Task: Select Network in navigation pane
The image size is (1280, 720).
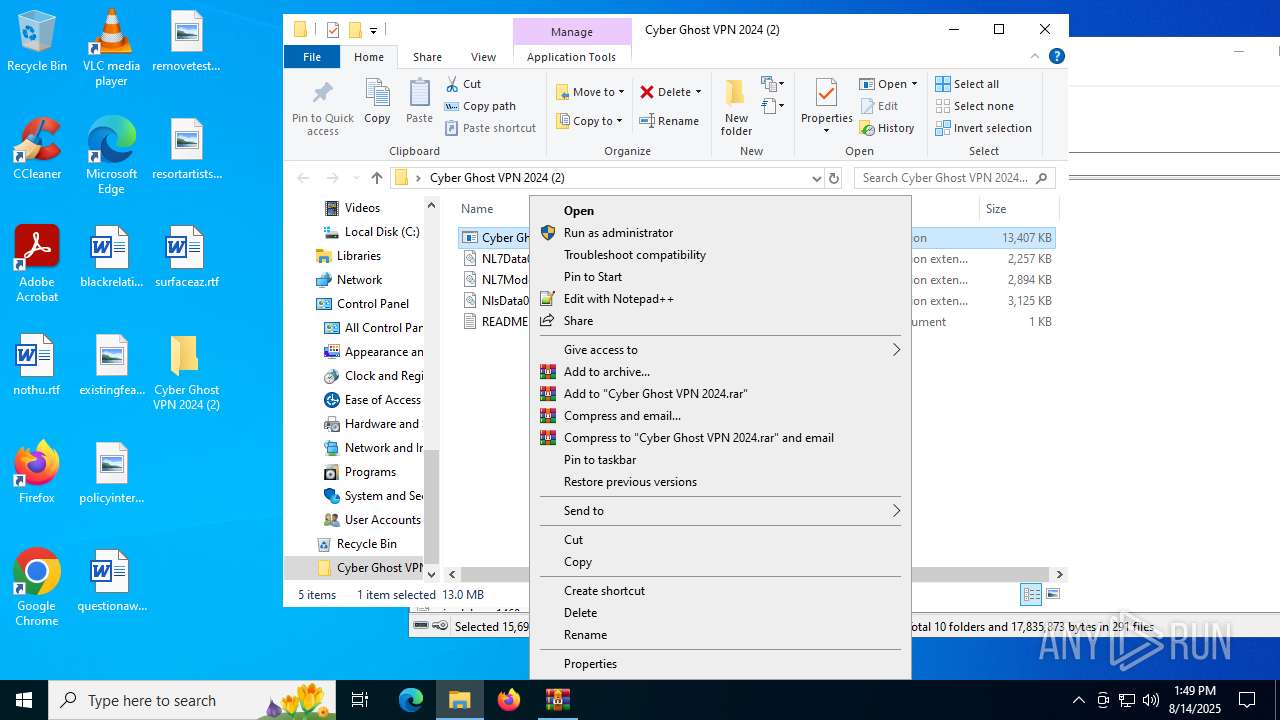Action: (349, 280)
